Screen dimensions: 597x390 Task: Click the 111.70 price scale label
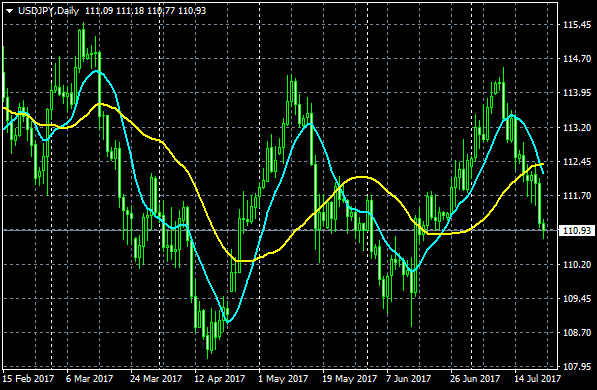point(577,196)
